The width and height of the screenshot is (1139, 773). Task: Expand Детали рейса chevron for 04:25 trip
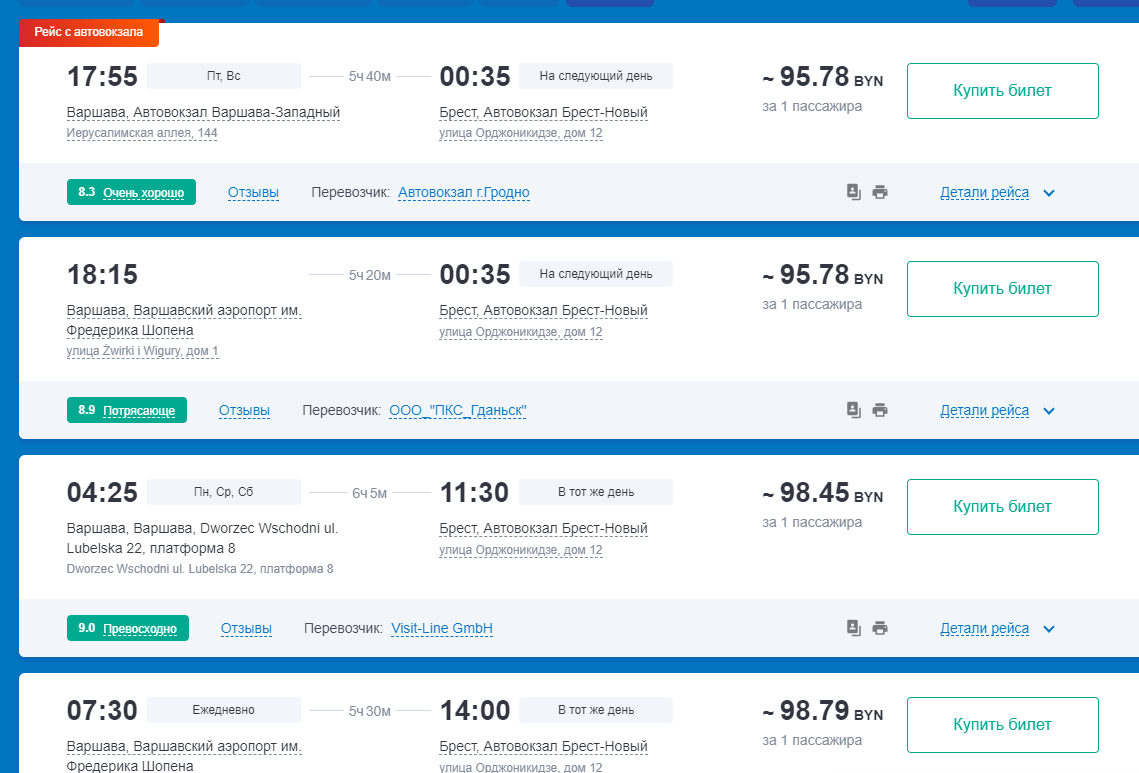pos(1049,629)
